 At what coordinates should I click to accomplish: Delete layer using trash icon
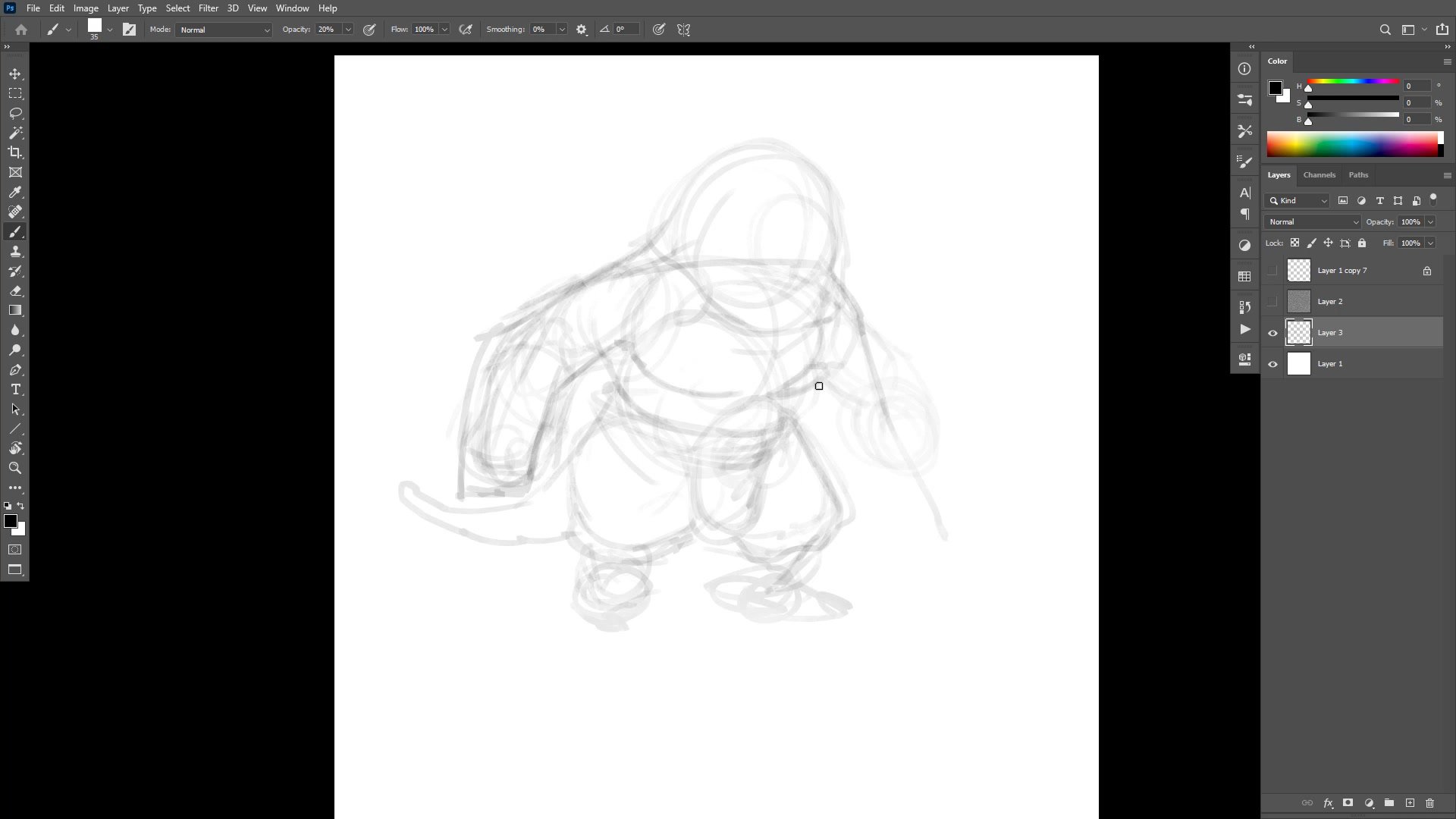click(1429, 803)
